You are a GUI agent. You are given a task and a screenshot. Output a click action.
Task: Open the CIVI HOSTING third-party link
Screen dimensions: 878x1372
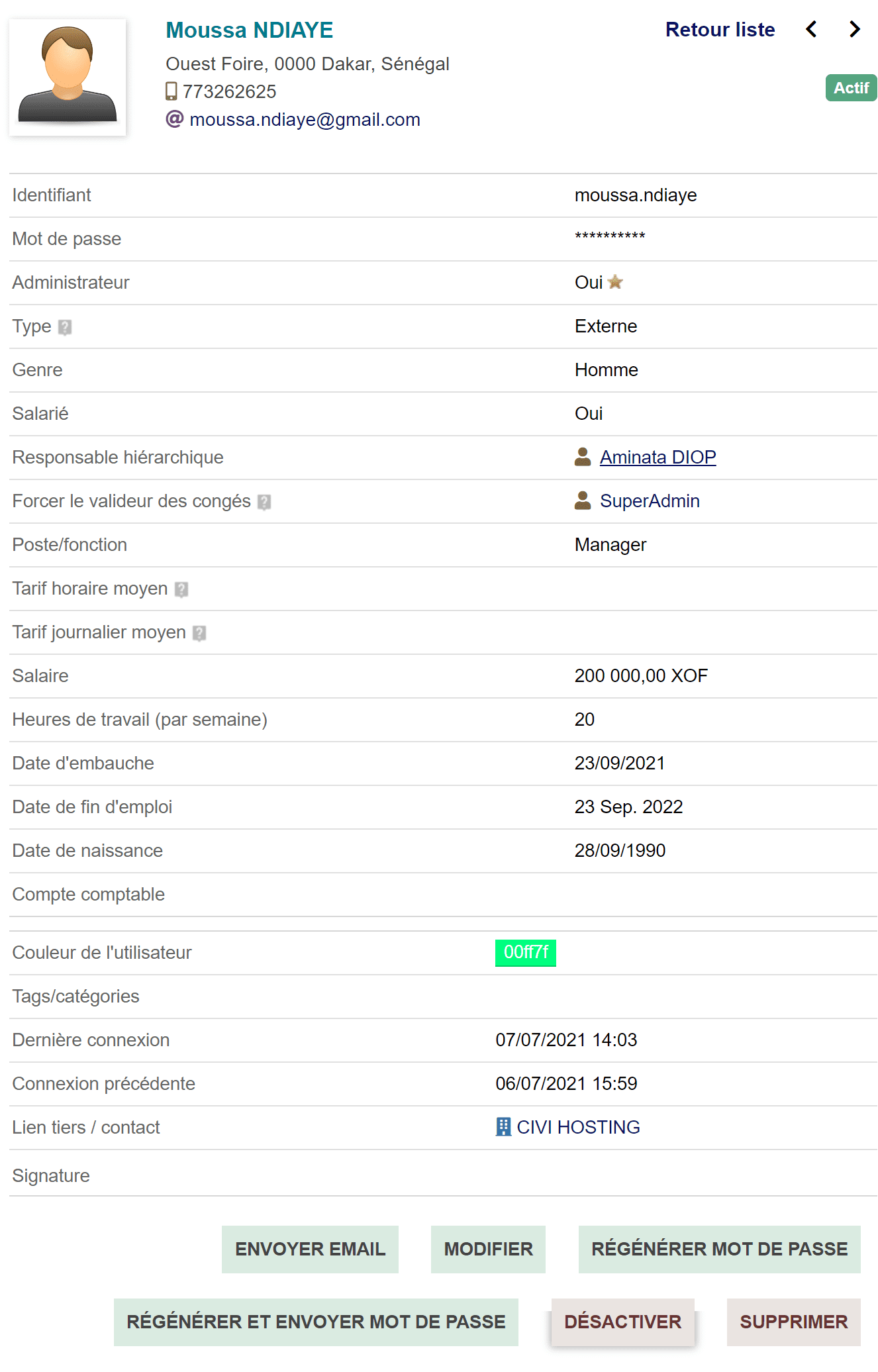click(577, 1127)
